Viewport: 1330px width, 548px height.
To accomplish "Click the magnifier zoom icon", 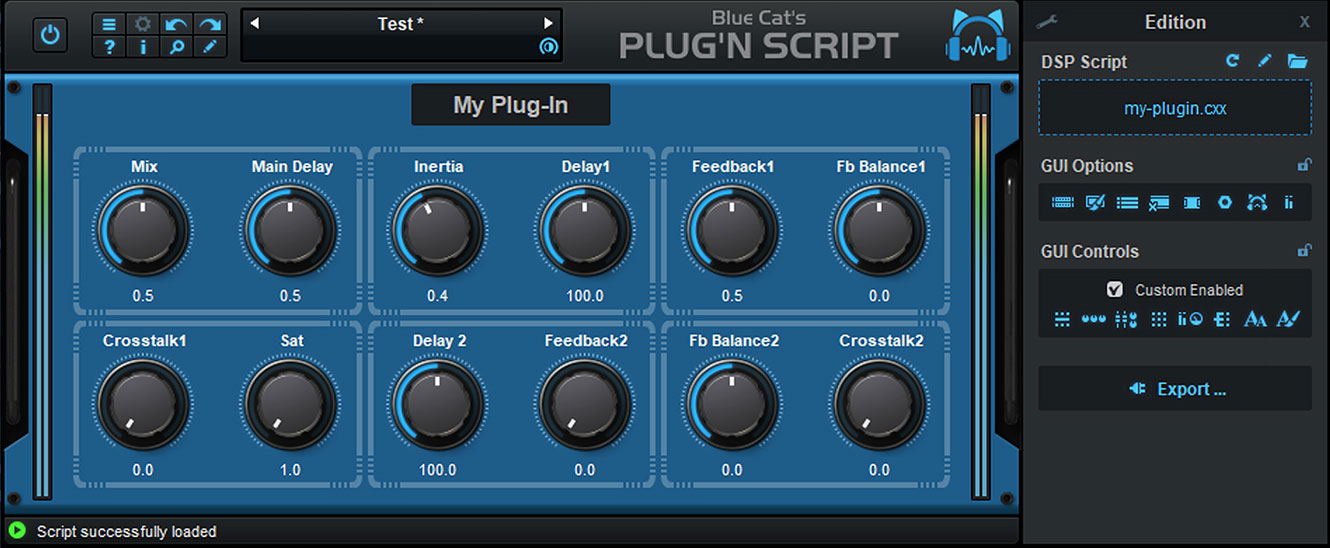I will (x=176, y=47).
